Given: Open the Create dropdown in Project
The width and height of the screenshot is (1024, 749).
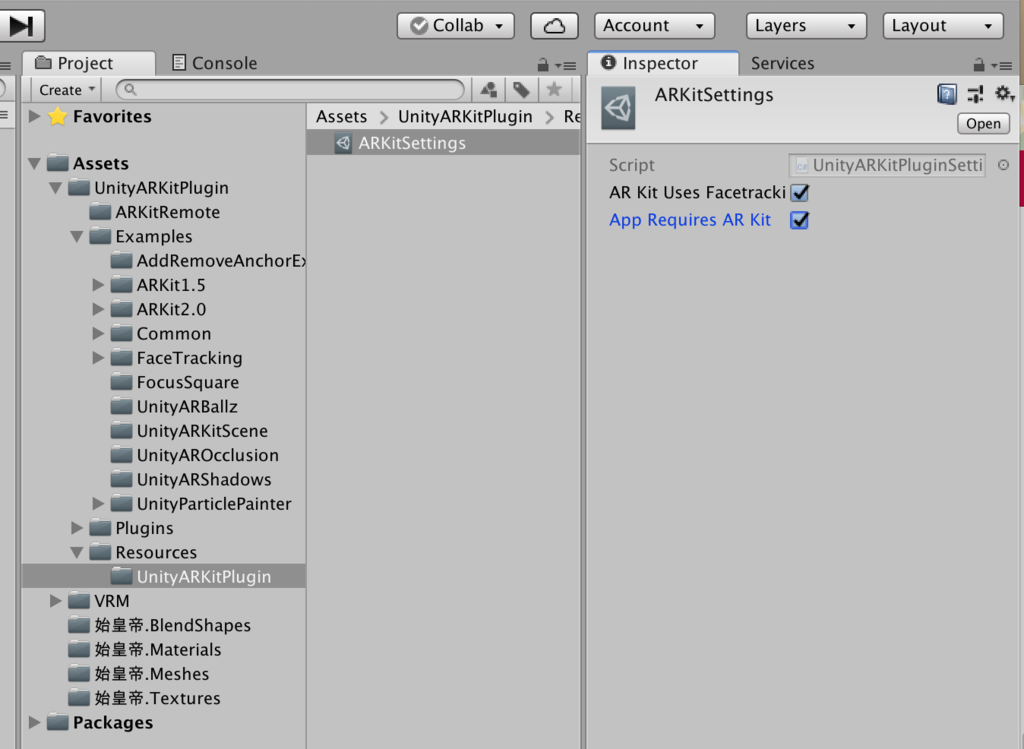Looking at the screenshot, I should (x=67, y=90).
